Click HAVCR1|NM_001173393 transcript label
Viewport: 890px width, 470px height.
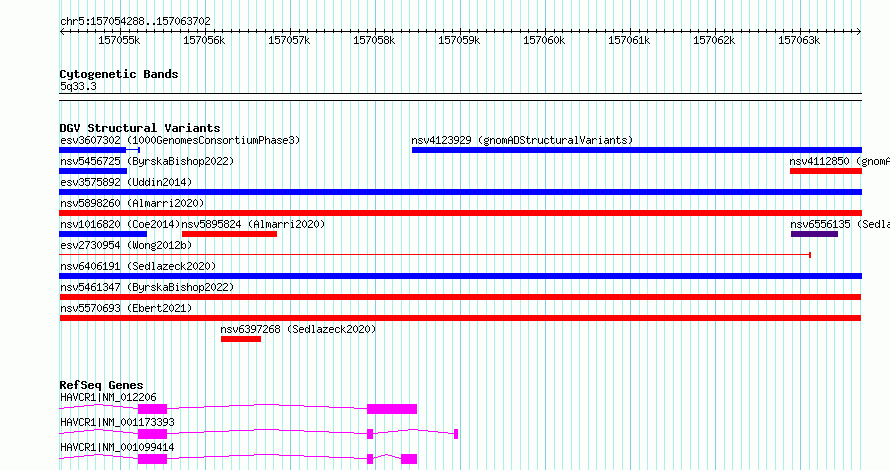click(117, 422)
